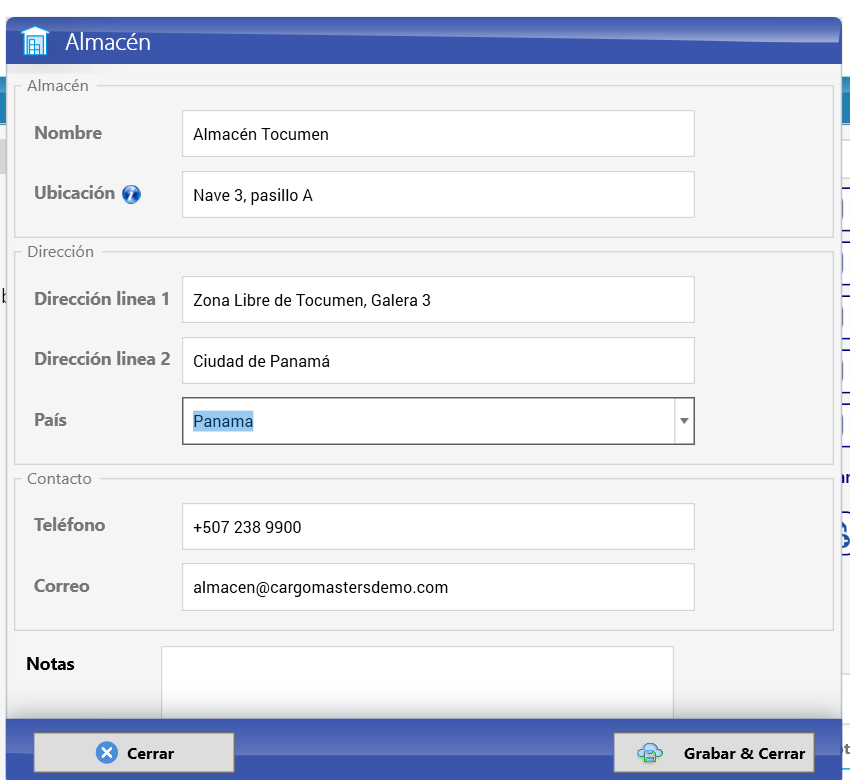Click the País label
Viewport: 850px width, 780px height.
tap(50, 420)
